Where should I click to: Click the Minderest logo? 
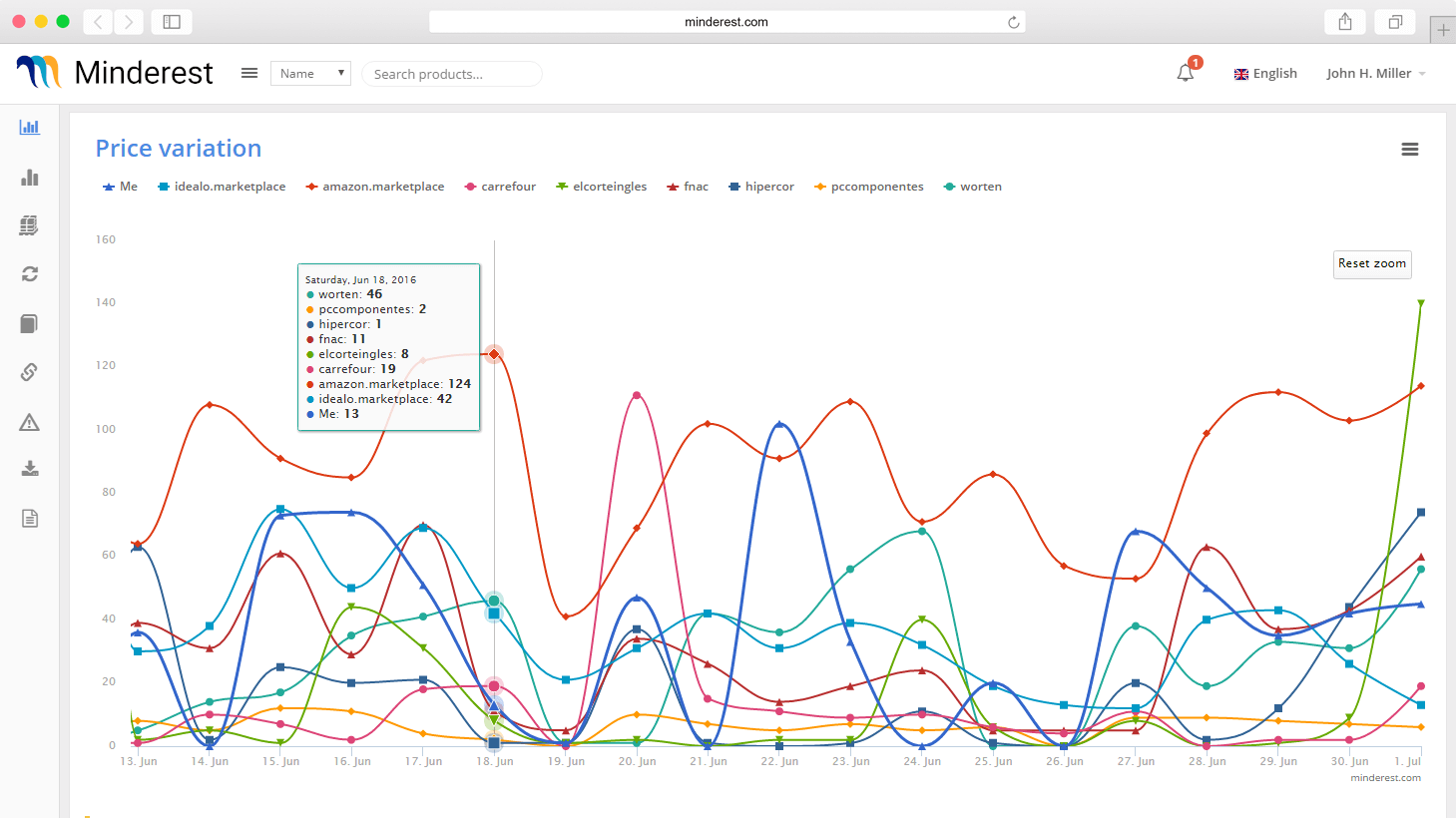115,72
